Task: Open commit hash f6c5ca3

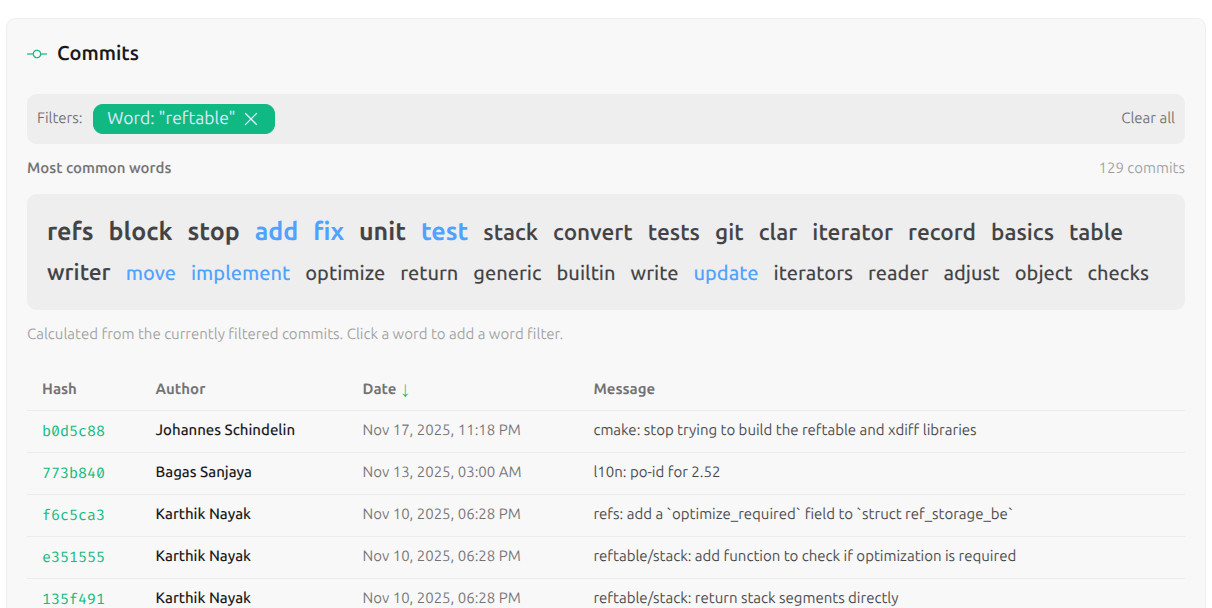Action: 73,515
